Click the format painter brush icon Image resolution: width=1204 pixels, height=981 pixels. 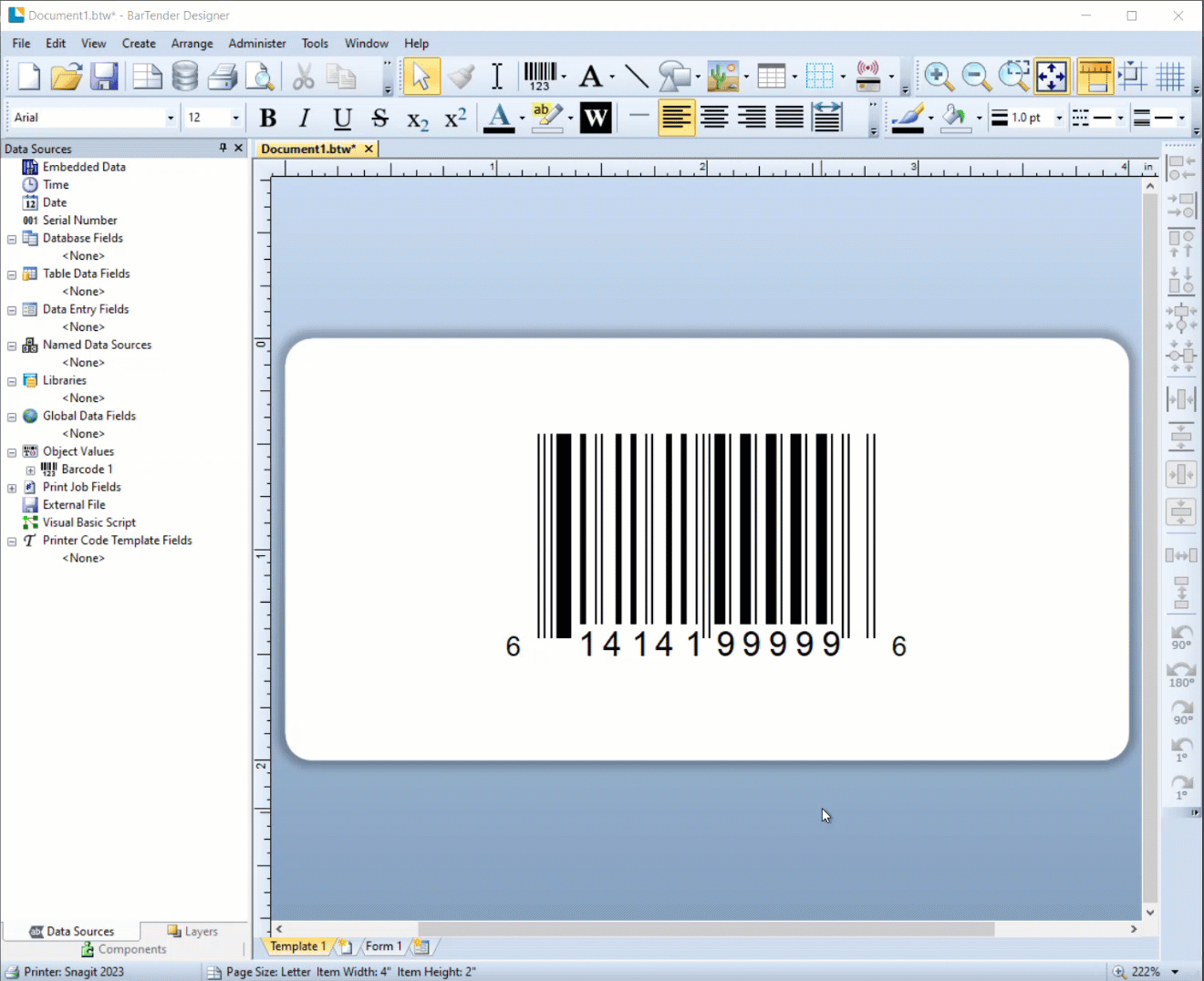[x=461, y=77]
